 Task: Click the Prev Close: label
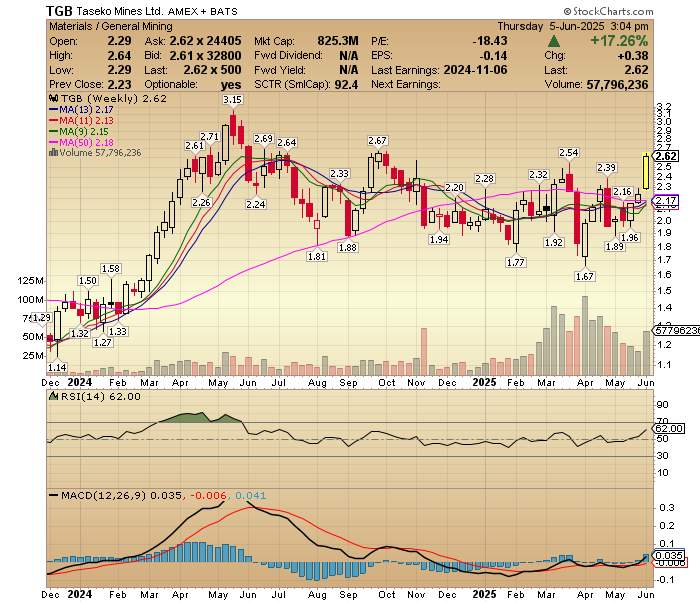pos(76,84)
